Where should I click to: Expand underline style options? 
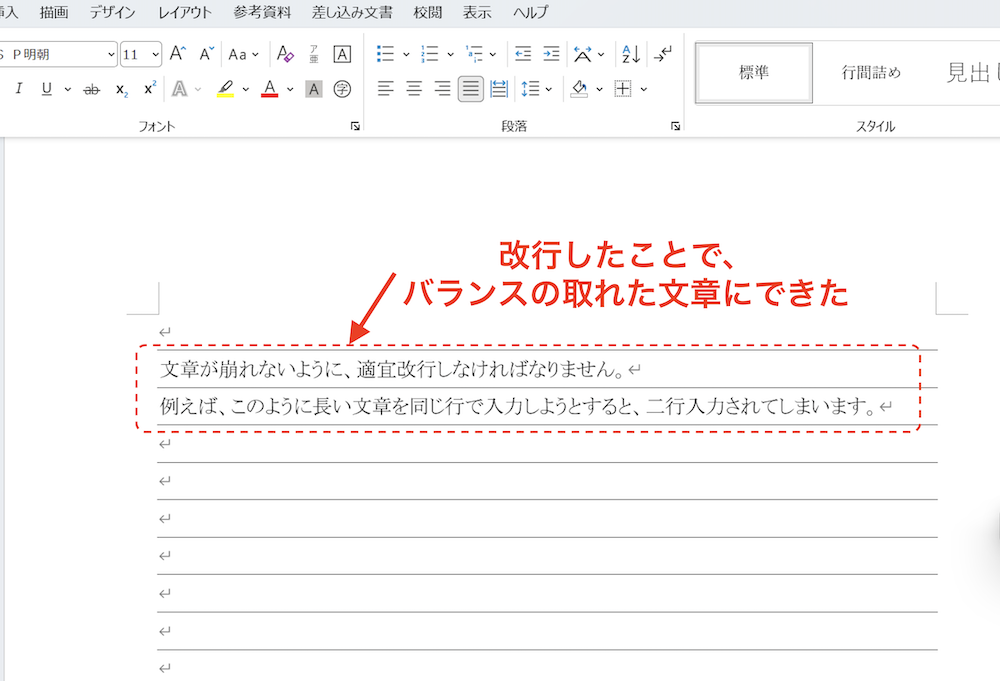coord(68,89)
